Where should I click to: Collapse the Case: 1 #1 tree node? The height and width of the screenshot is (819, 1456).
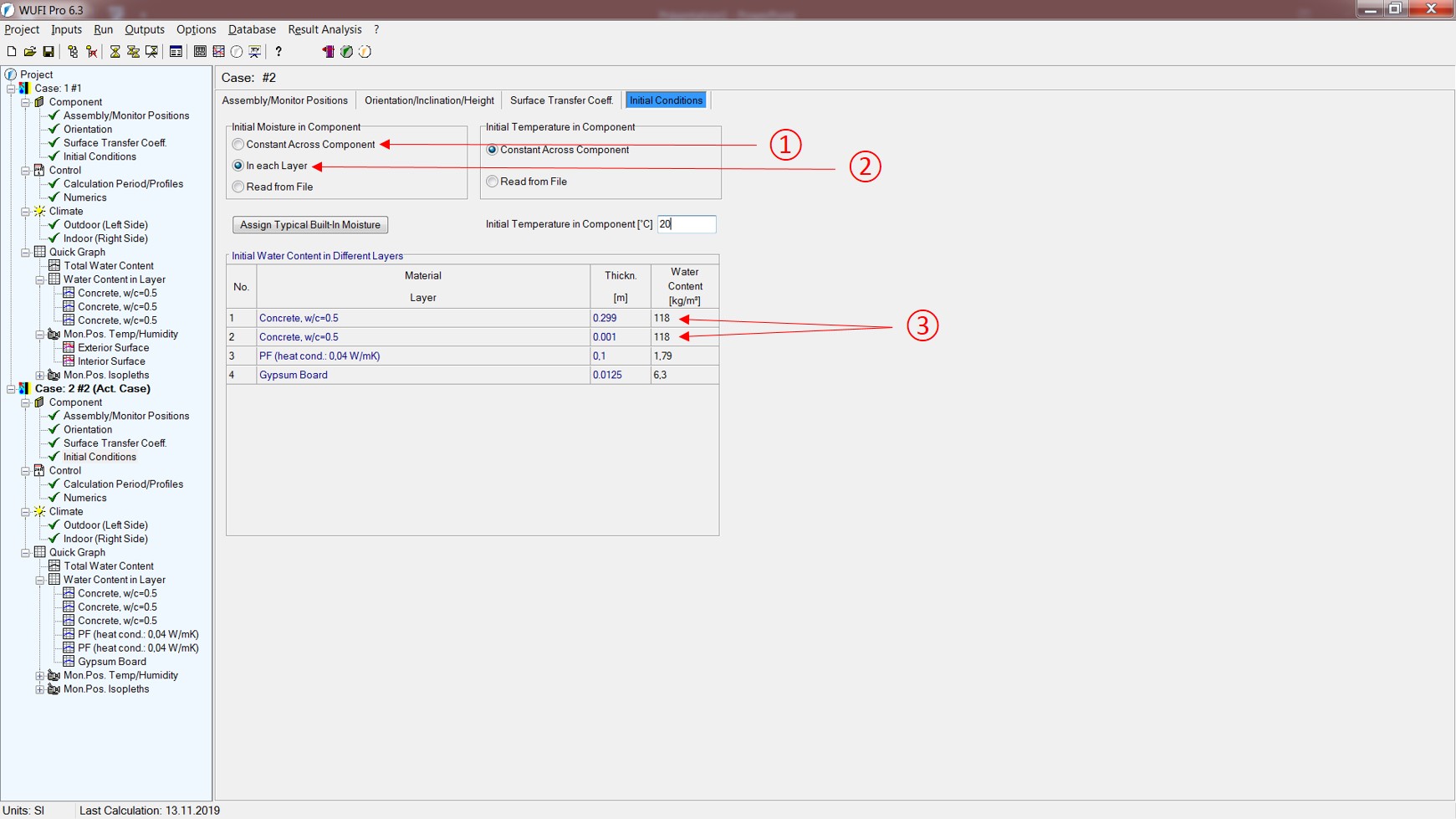point(11,89)
